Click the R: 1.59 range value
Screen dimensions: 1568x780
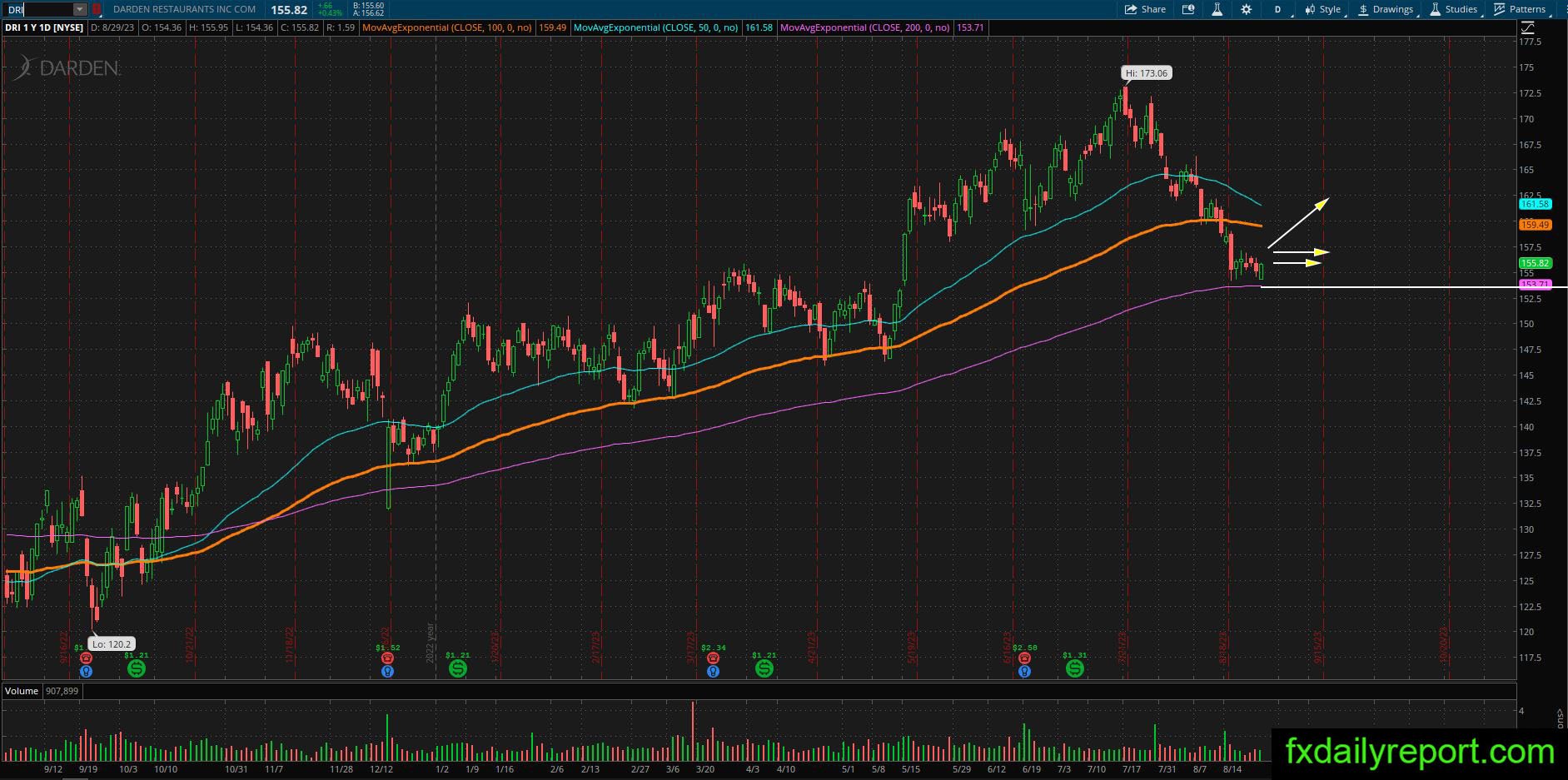pos(341,27)
